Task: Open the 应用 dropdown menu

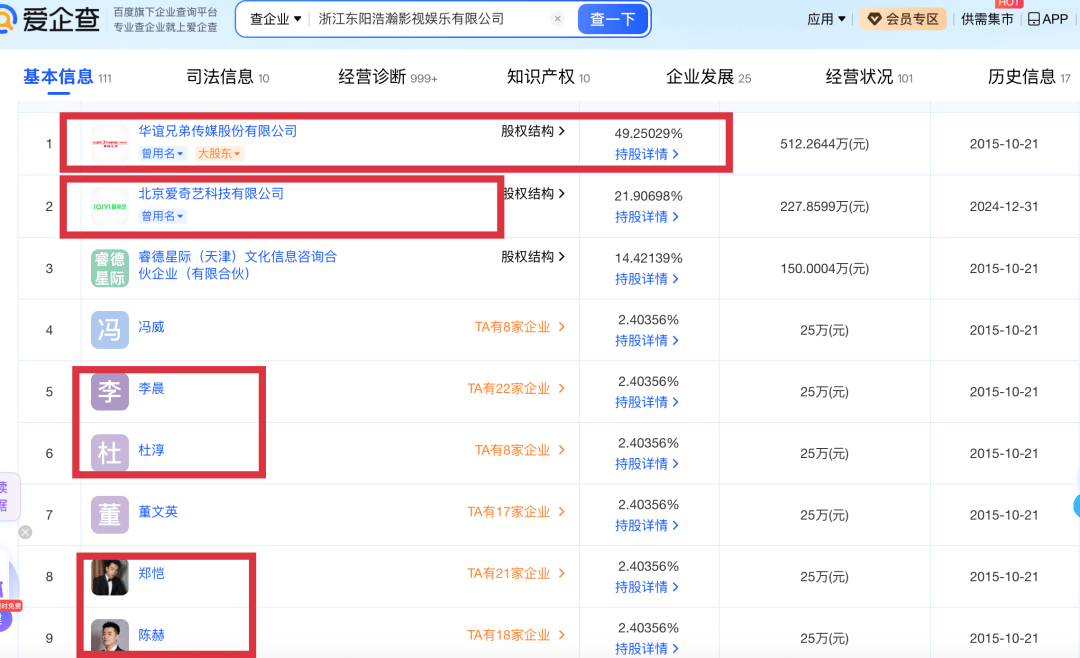Action: tap(826, 19)
